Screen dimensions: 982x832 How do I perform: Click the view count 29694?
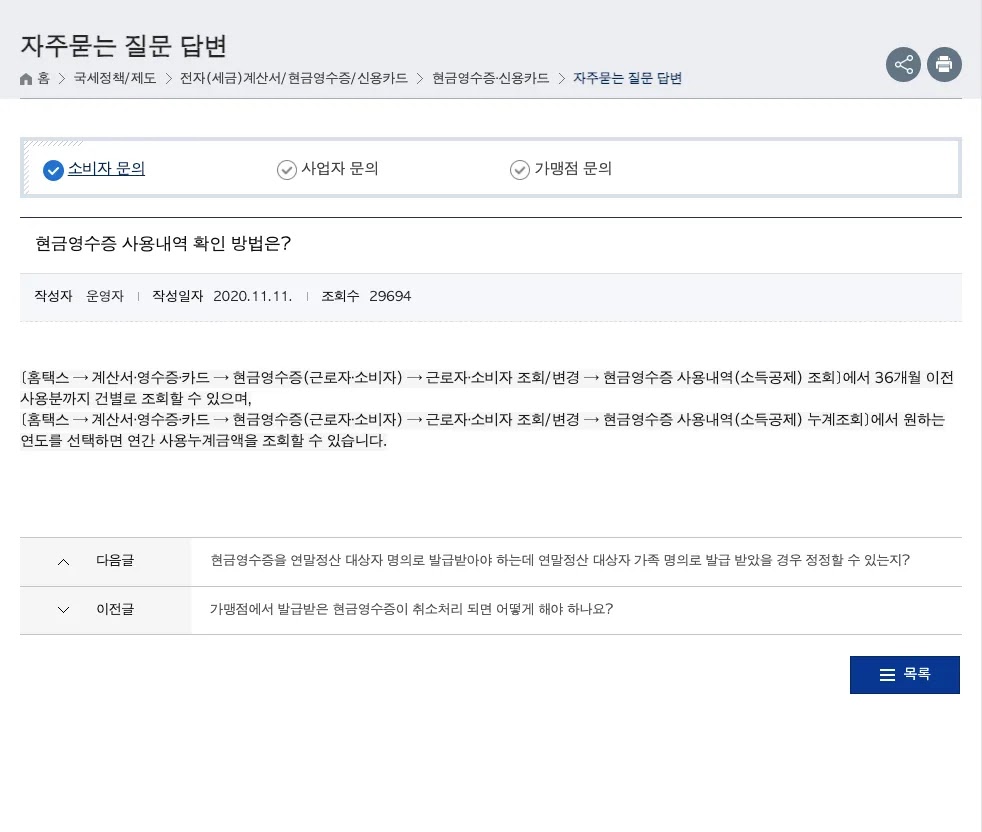coord(390,296)
